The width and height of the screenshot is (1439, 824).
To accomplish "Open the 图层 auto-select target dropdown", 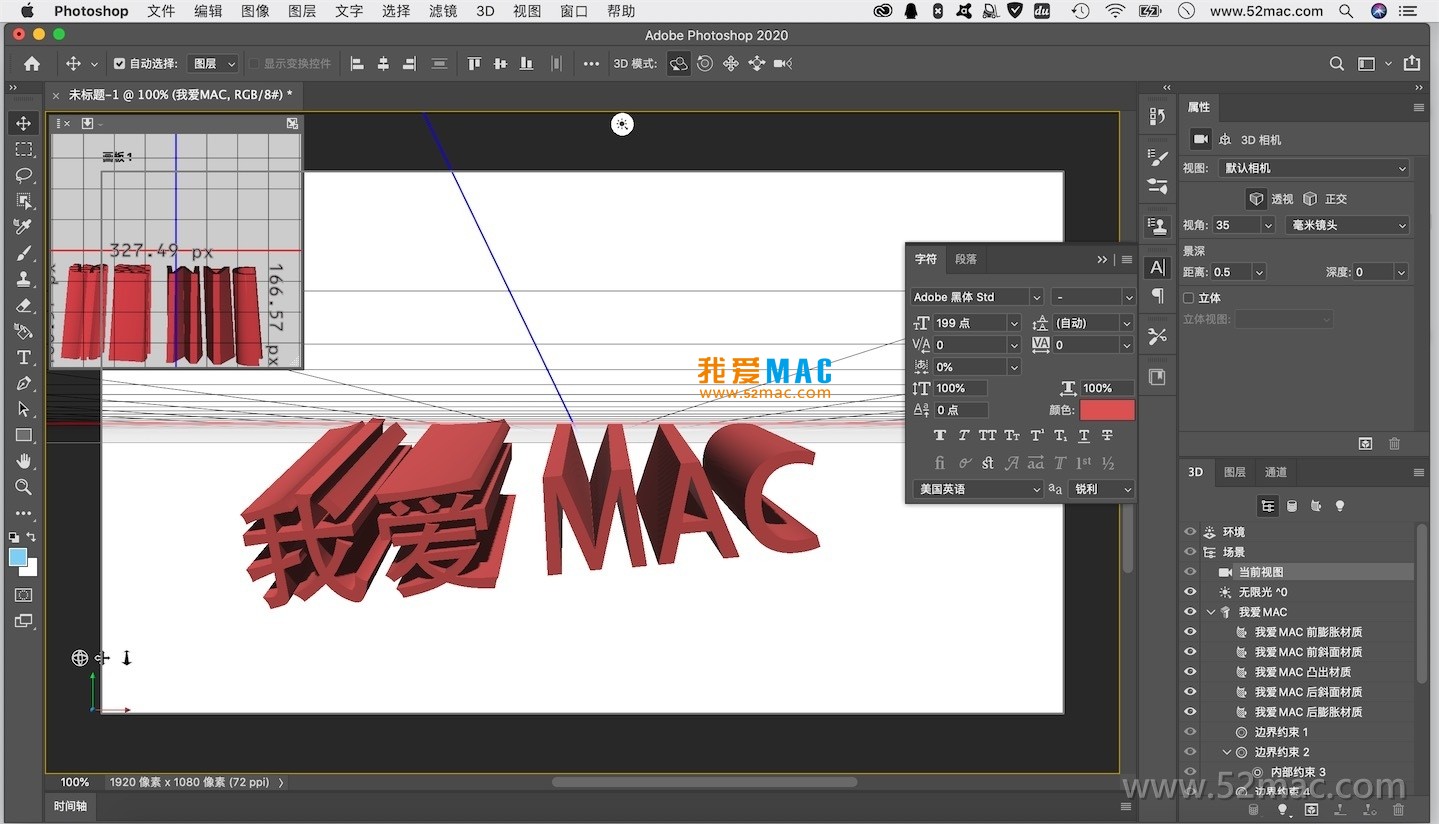I will pos(213,63).
